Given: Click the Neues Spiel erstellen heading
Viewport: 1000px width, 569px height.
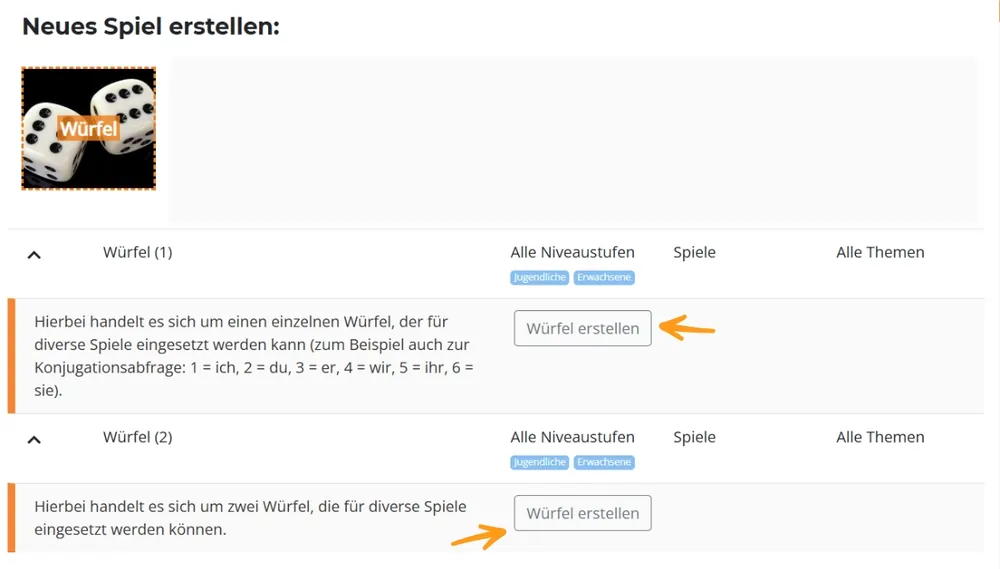Looking at the screenshot, I should pos(151,27).
